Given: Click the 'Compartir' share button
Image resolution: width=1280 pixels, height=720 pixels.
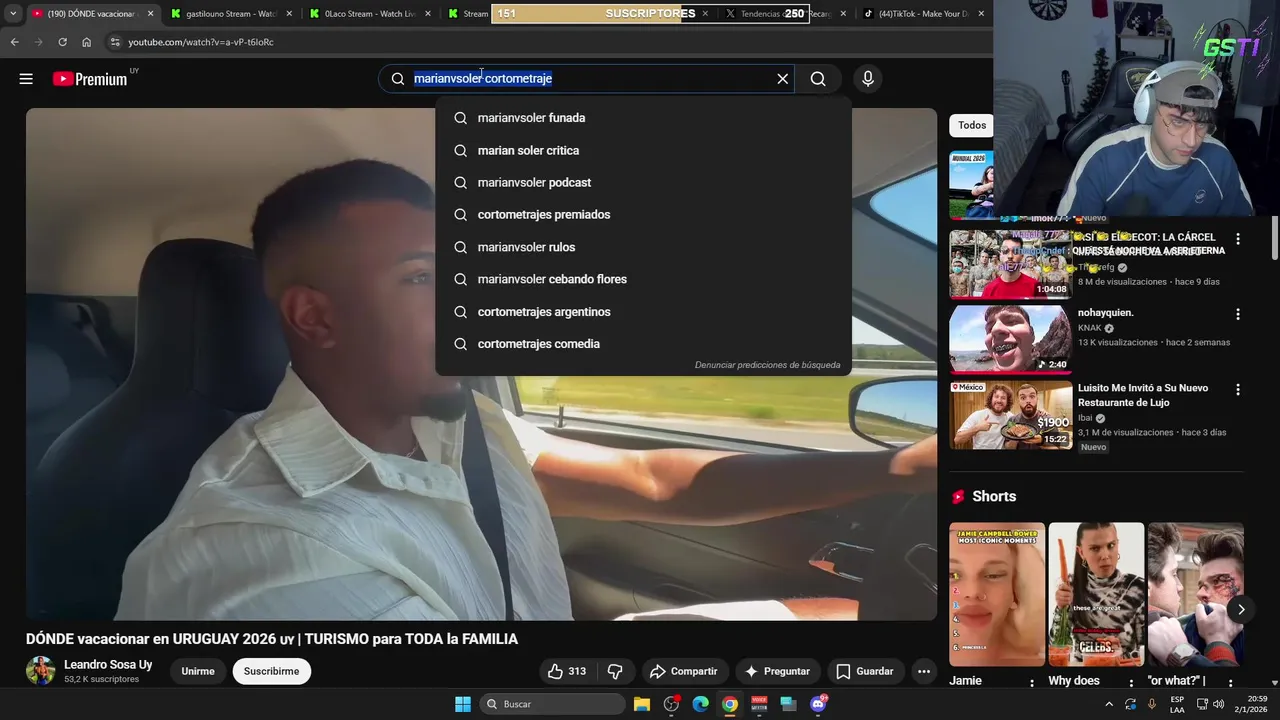Looking at the screenshot, I should pyautogui.click(x=683, y=671).
